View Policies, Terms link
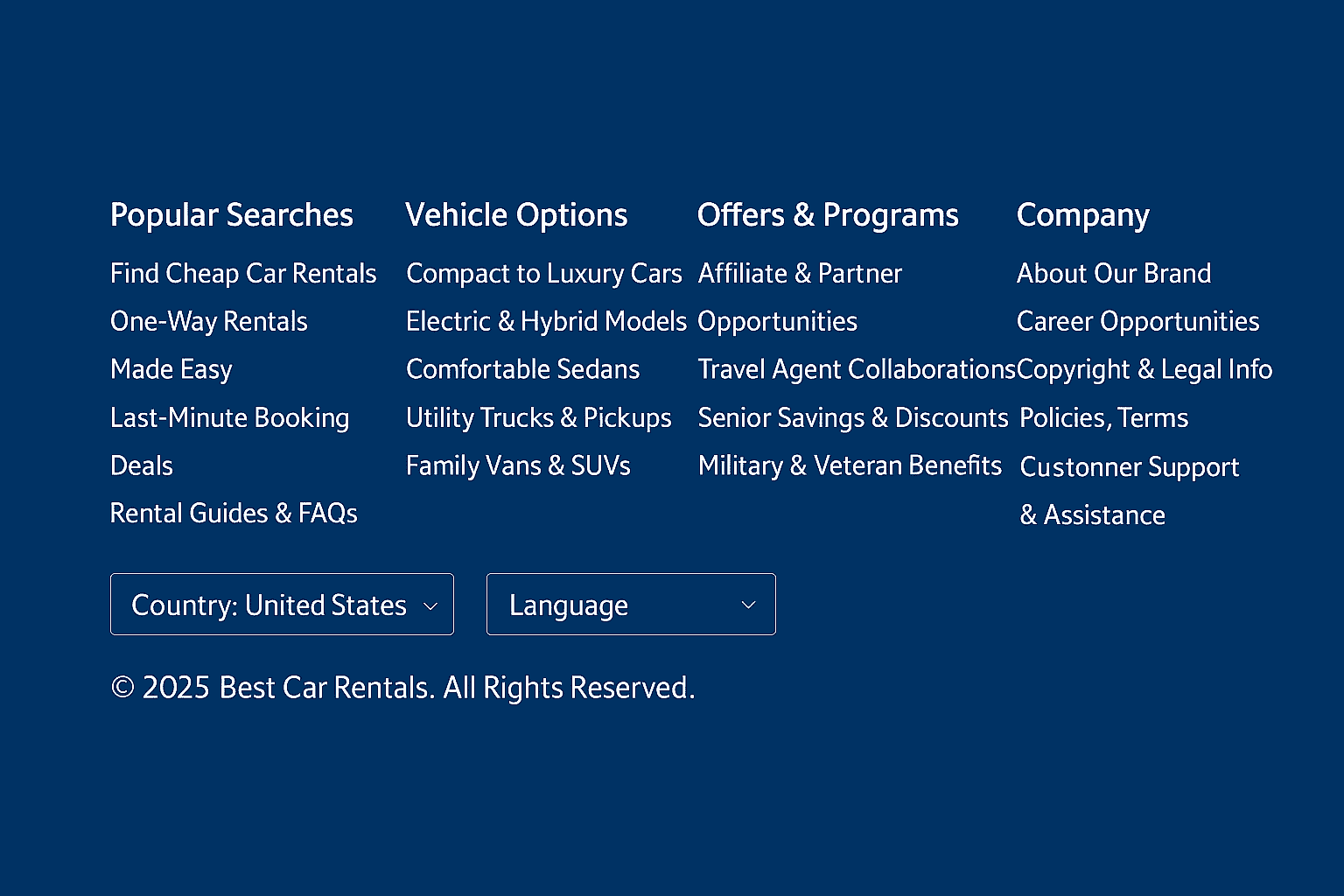 click(1103, 418)
